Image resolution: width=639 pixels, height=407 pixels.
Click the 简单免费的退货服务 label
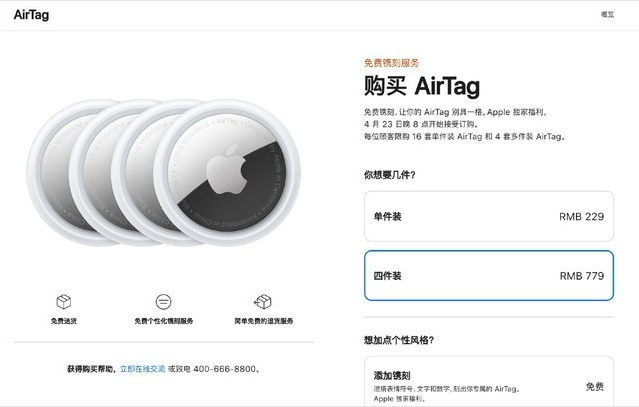pyautogui.click(x=263, y=321)
